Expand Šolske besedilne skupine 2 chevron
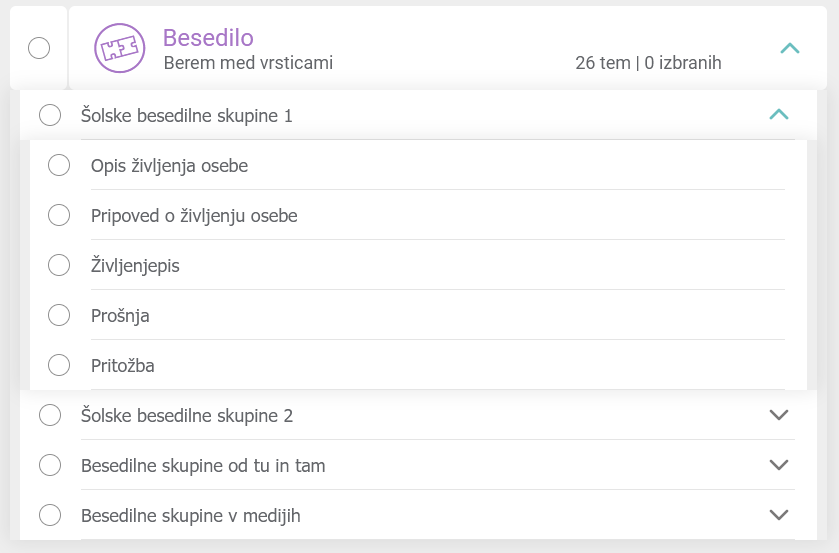This screenshot has height=553, width=839. pyautogui.click(x=779, y=415)
